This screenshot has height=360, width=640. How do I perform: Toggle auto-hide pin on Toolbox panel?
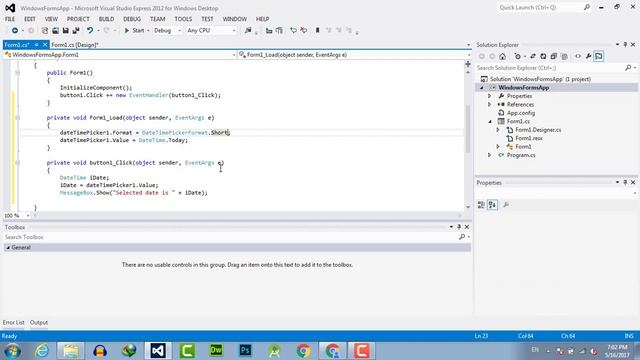(459, 227)
